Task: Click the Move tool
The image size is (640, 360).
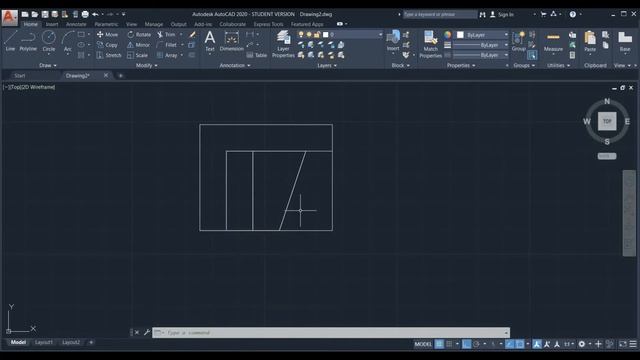Action: point(107,35)
